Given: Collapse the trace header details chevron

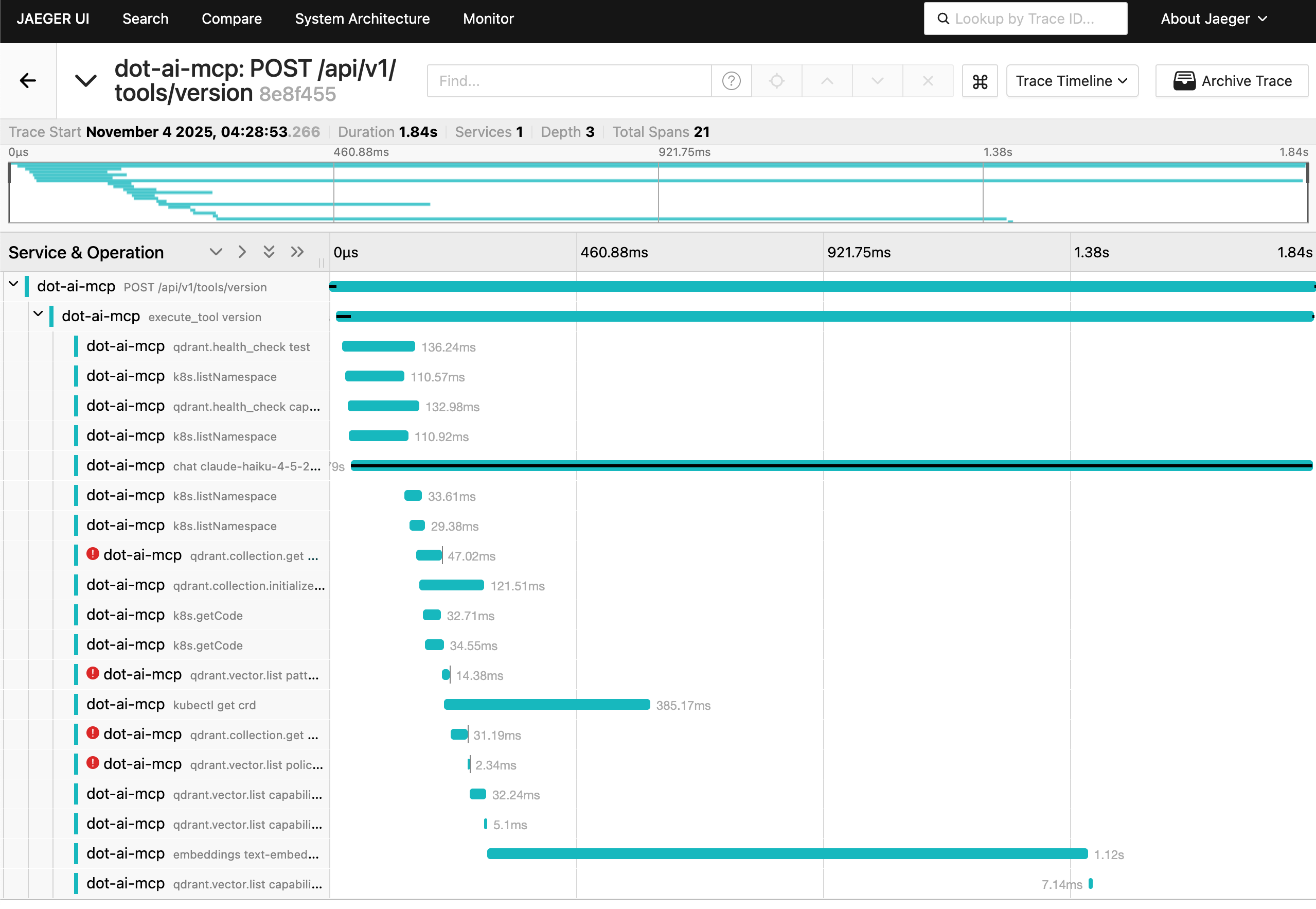Looking at the screenshot, I should click(86, 81).
